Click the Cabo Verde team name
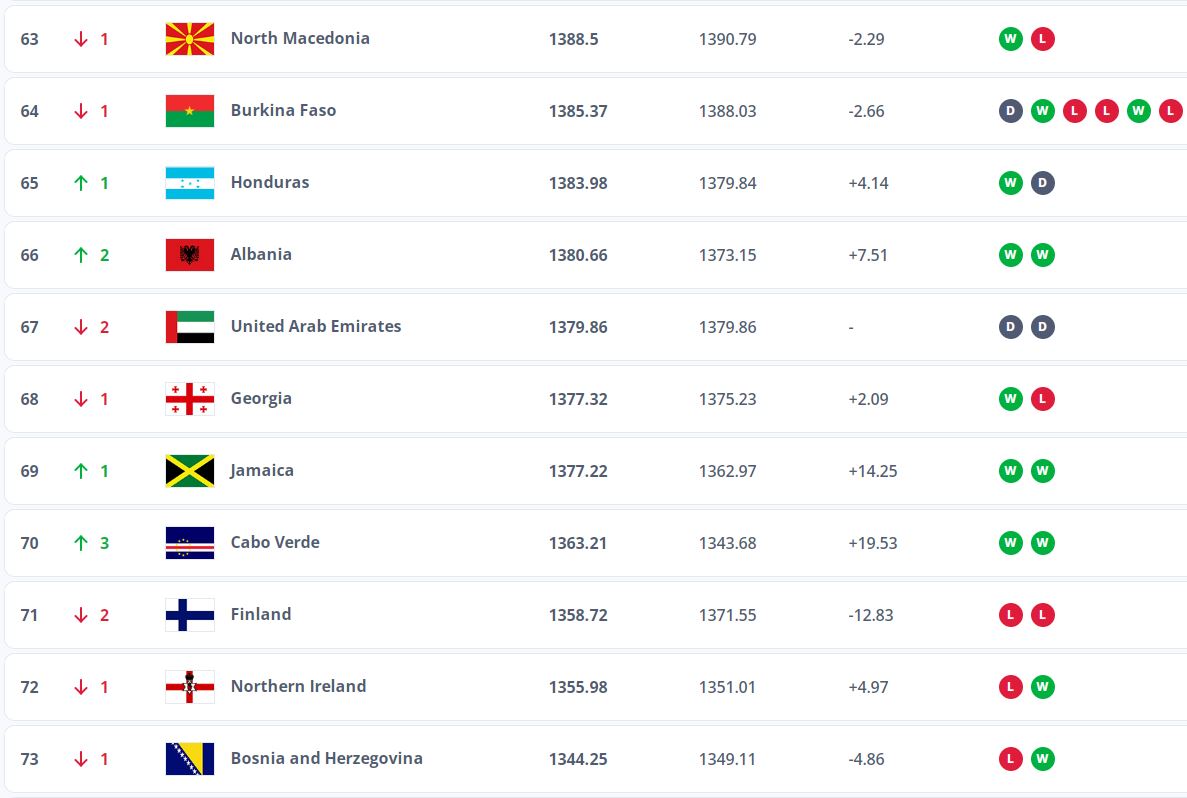This screenshot has width=1187, height=798. [275, 542]
